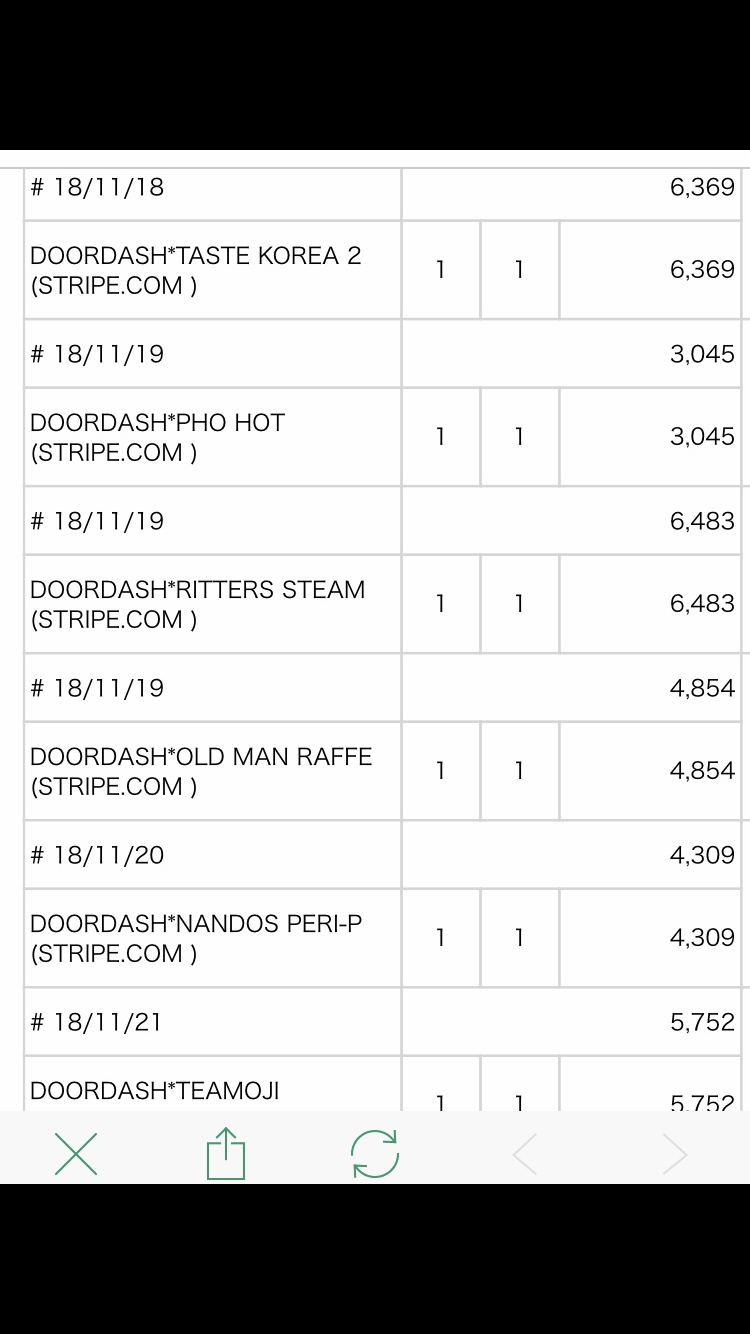Tap the DOORDASH*PHO HOT transaction
This screenshot has width=750, height=1334.
tap(157, 437)
